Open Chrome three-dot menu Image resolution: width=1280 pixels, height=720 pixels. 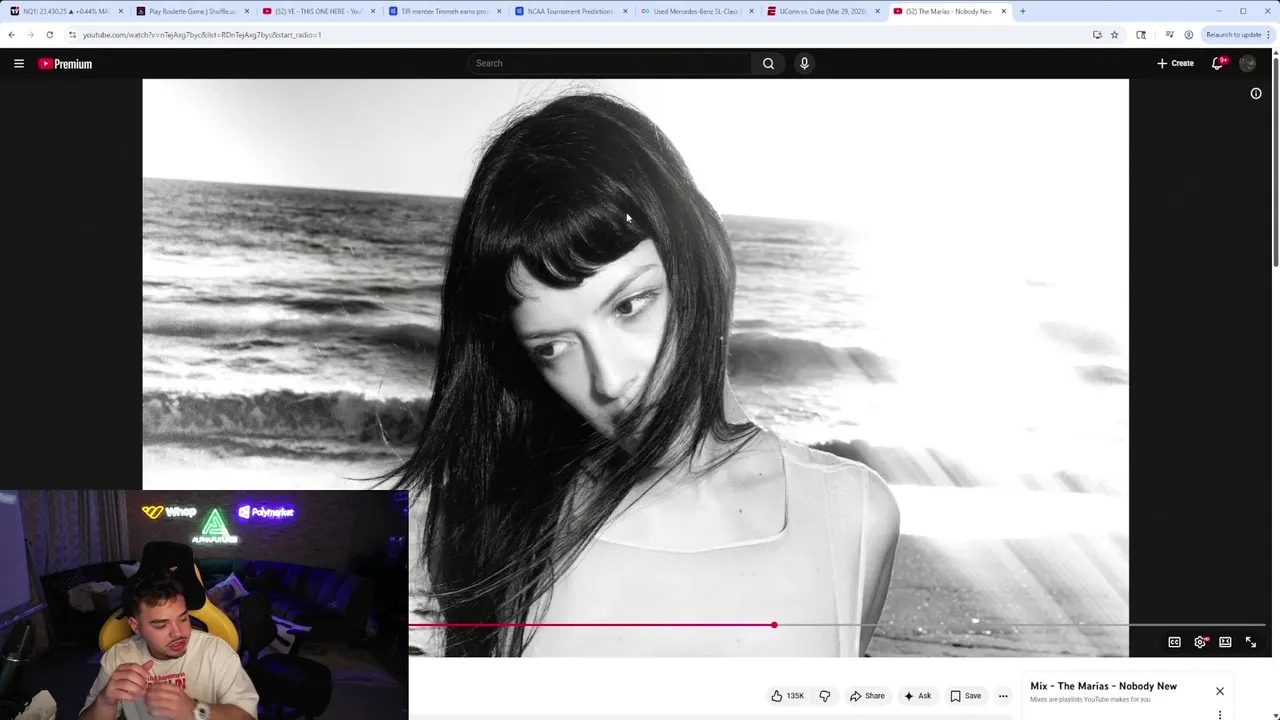pos(1270,34)
